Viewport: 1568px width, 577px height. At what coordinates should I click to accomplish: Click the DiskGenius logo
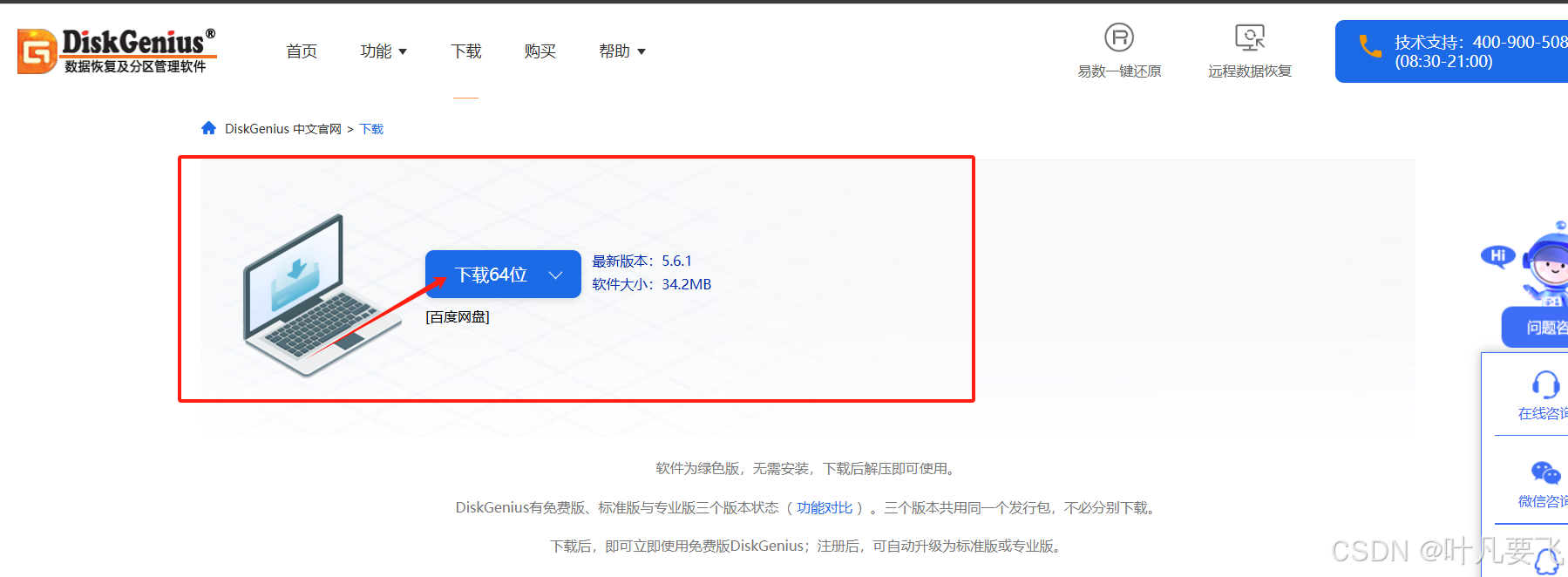117,51
